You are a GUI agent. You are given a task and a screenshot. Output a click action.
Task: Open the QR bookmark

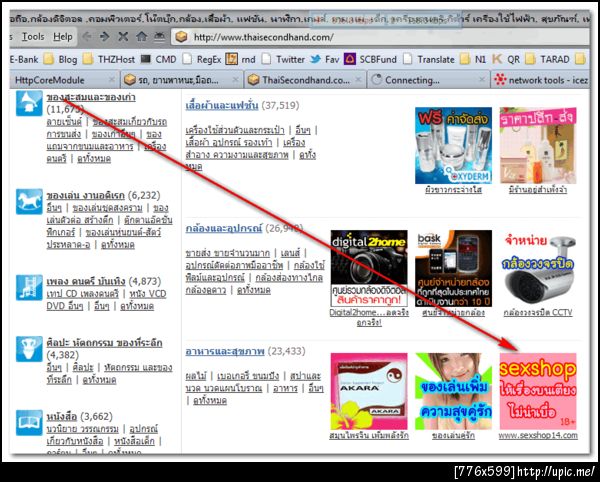(x=506, y=59)
